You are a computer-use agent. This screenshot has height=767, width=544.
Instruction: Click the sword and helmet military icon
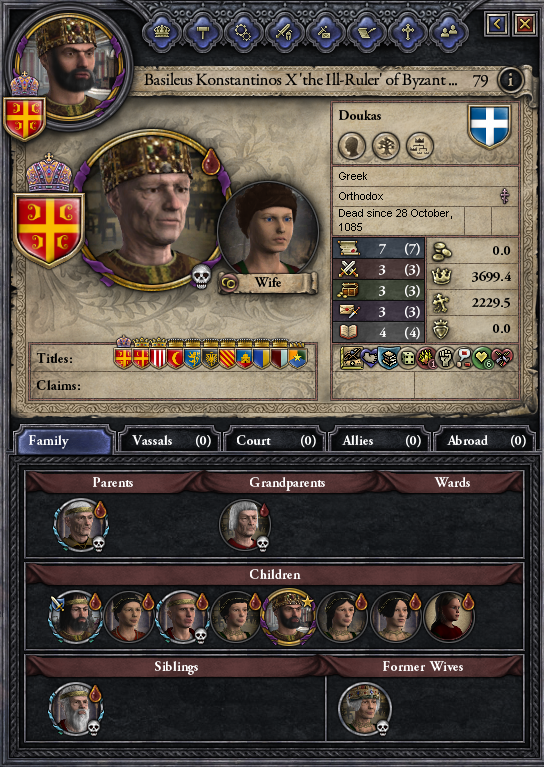click(x=284, y=33)
